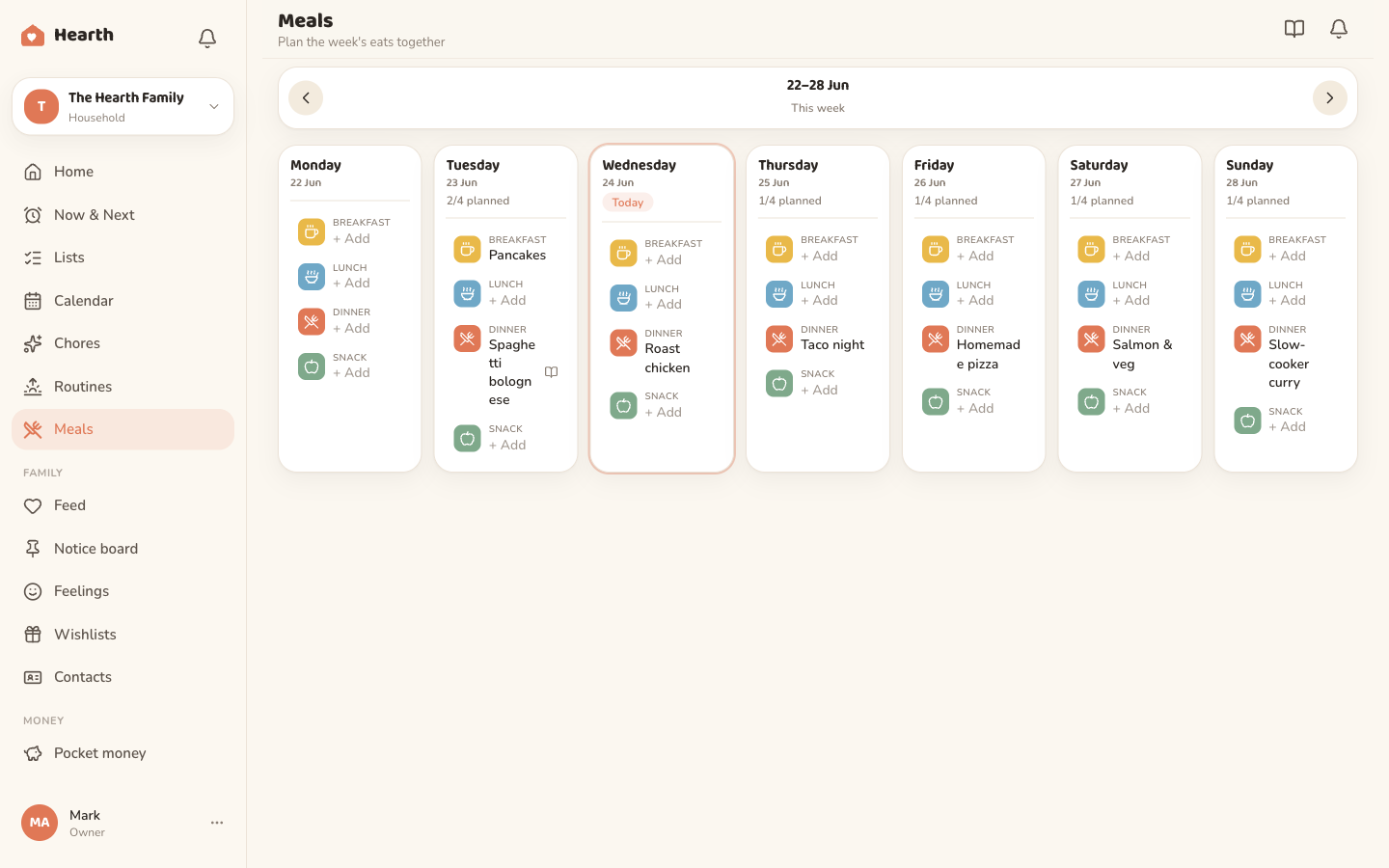The image size is (1389, 868).
Task: Open Calendar from sidebar
Action: [123, 301]
